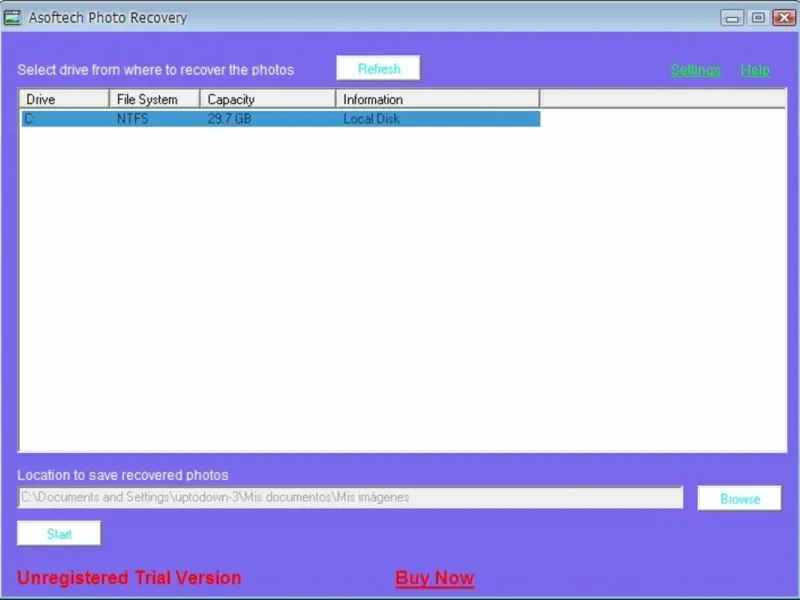800x600 pixels.
Task: Select the C: drive cell
Action: click(66, 119)
